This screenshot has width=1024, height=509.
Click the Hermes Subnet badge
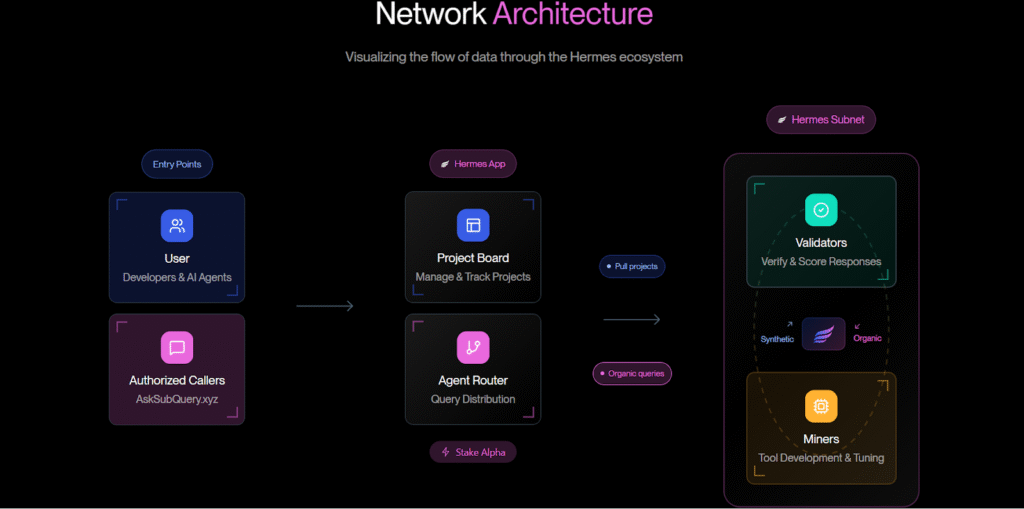point(821,120)
